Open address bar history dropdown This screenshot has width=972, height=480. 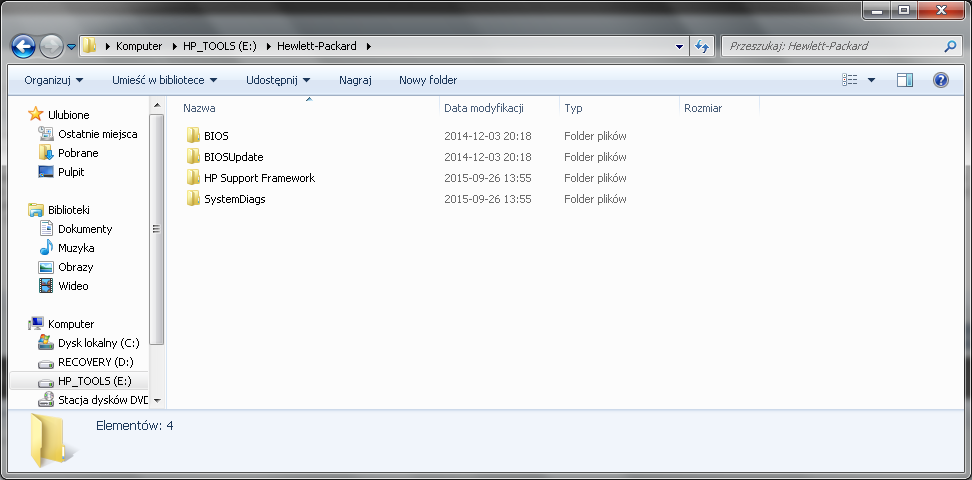(679, 47)
